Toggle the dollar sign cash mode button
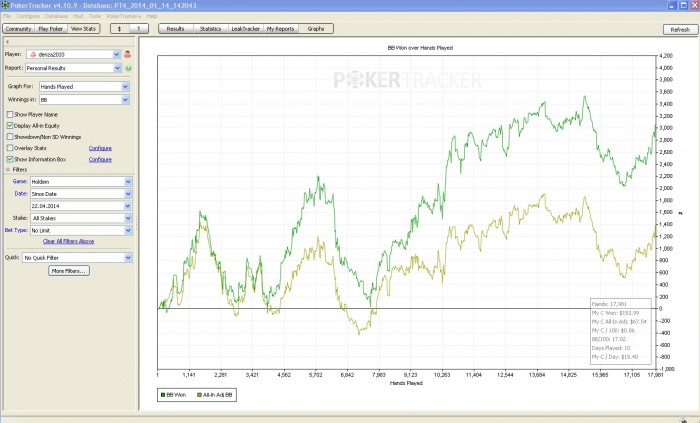700x423 pixels. pyautogui.click(x=120, y=29)
